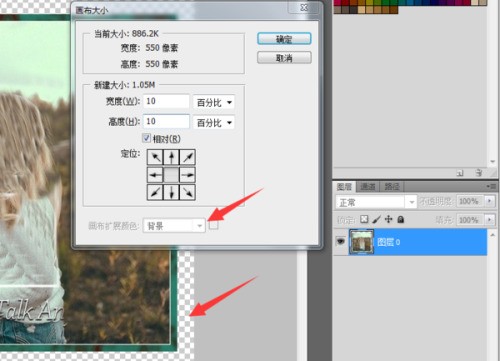Lock all with the padlock icon
Image resolution: width=500 pixels, height=361 pixels.
tap(401, 219)
